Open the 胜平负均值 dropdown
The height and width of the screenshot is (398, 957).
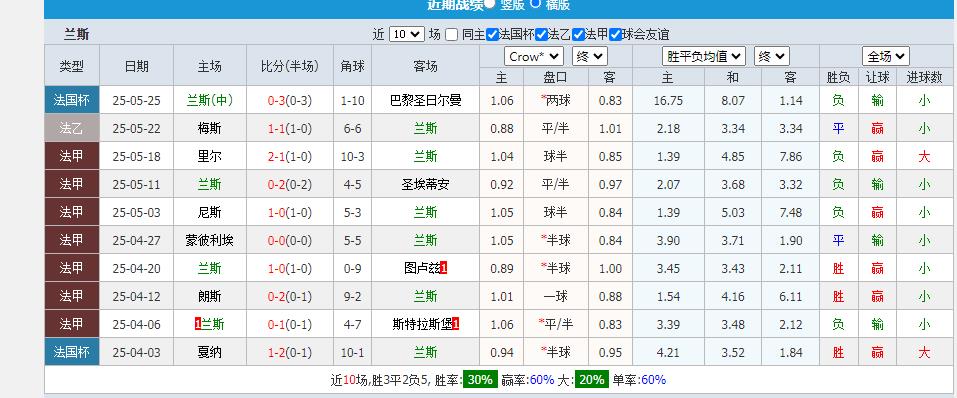[x=704, y=57]
